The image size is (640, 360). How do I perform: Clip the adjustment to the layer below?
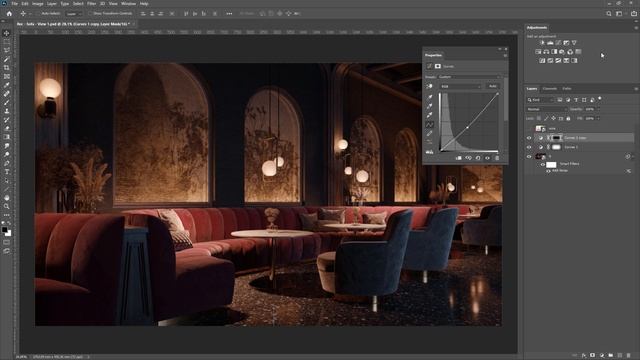[458, 158]
